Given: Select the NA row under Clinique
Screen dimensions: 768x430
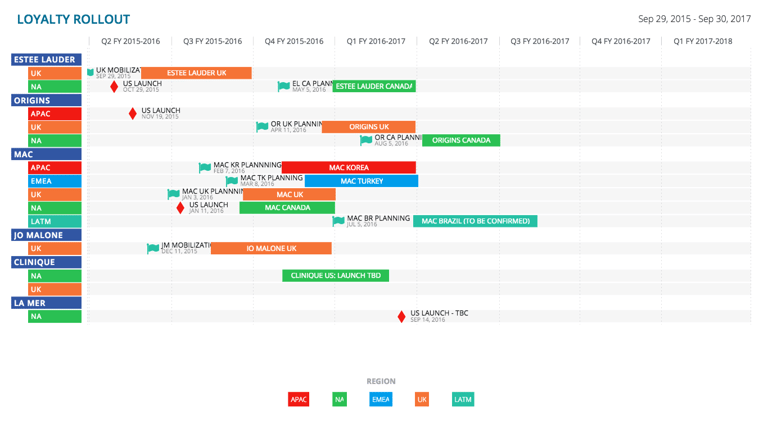Looking at the screenshot, I should point(55,276).
